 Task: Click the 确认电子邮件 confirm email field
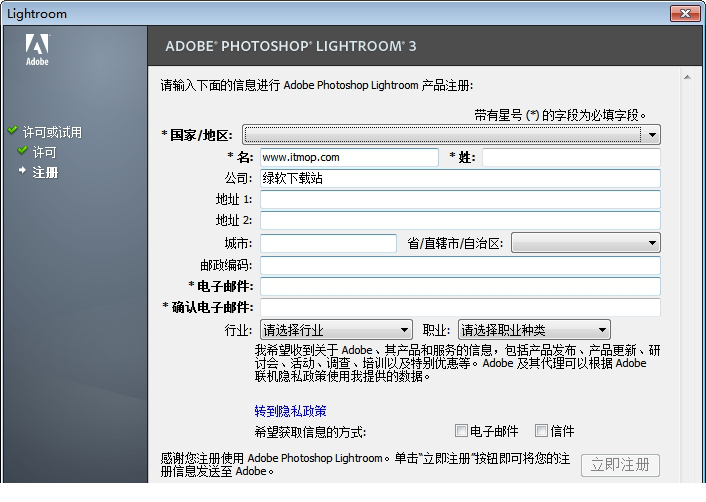click(x=460, y=308)
